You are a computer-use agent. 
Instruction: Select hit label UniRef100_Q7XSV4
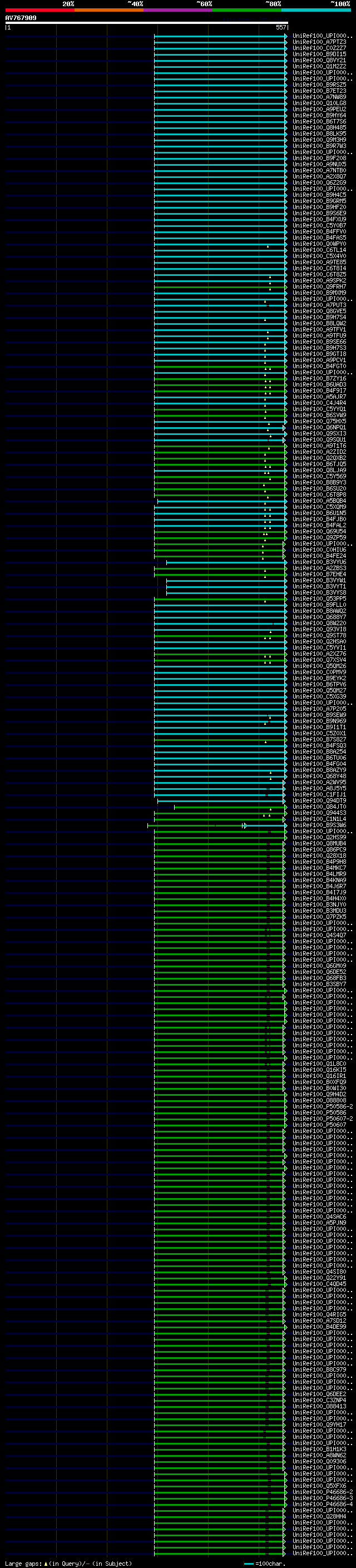[319, 660]
